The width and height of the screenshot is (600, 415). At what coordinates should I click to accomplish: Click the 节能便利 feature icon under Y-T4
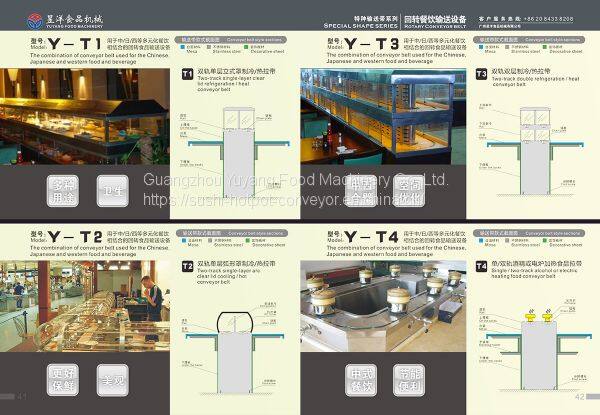coord(408,380)
